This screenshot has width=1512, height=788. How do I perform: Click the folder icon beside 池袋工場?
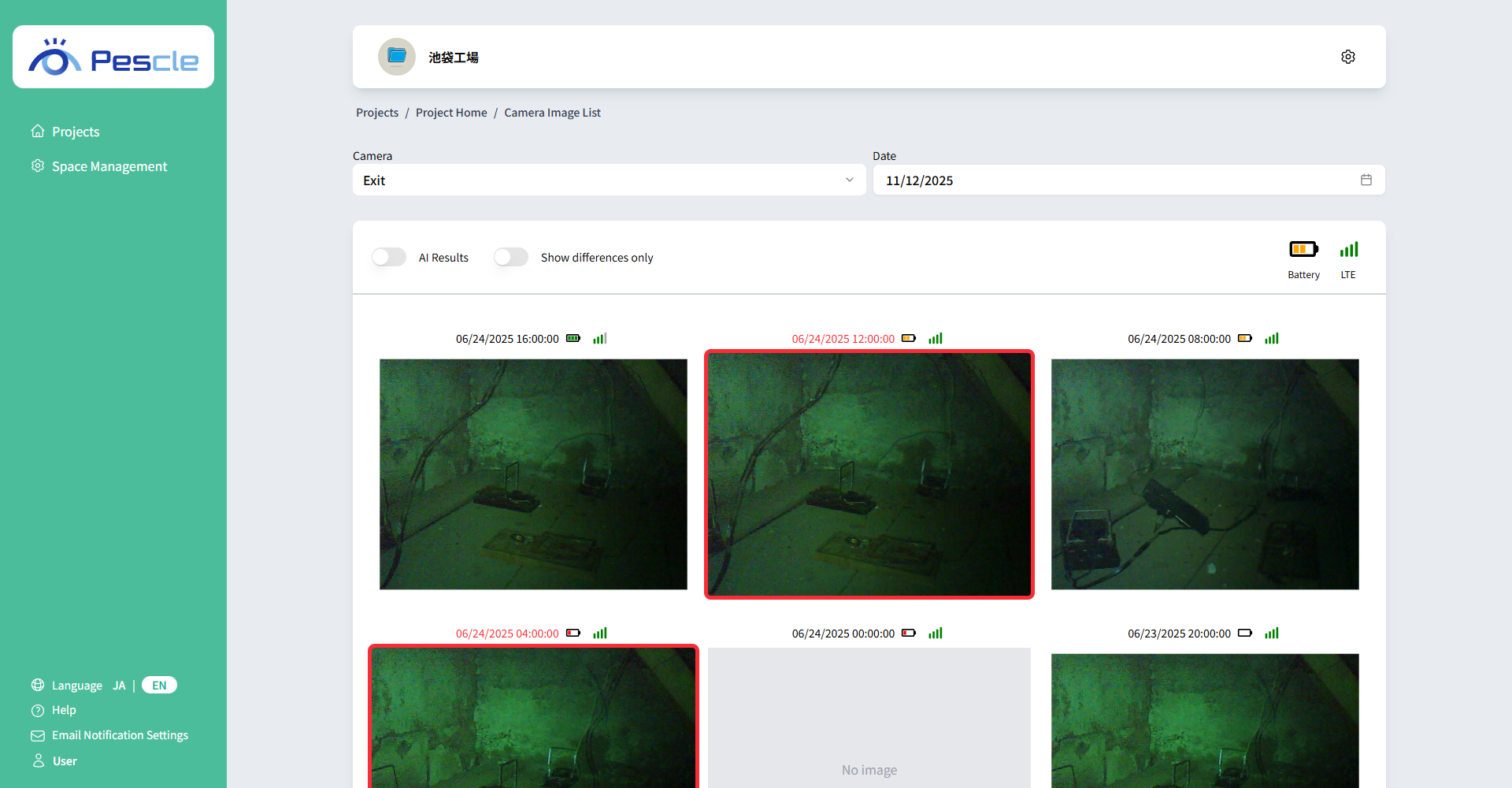click(396, 56)
